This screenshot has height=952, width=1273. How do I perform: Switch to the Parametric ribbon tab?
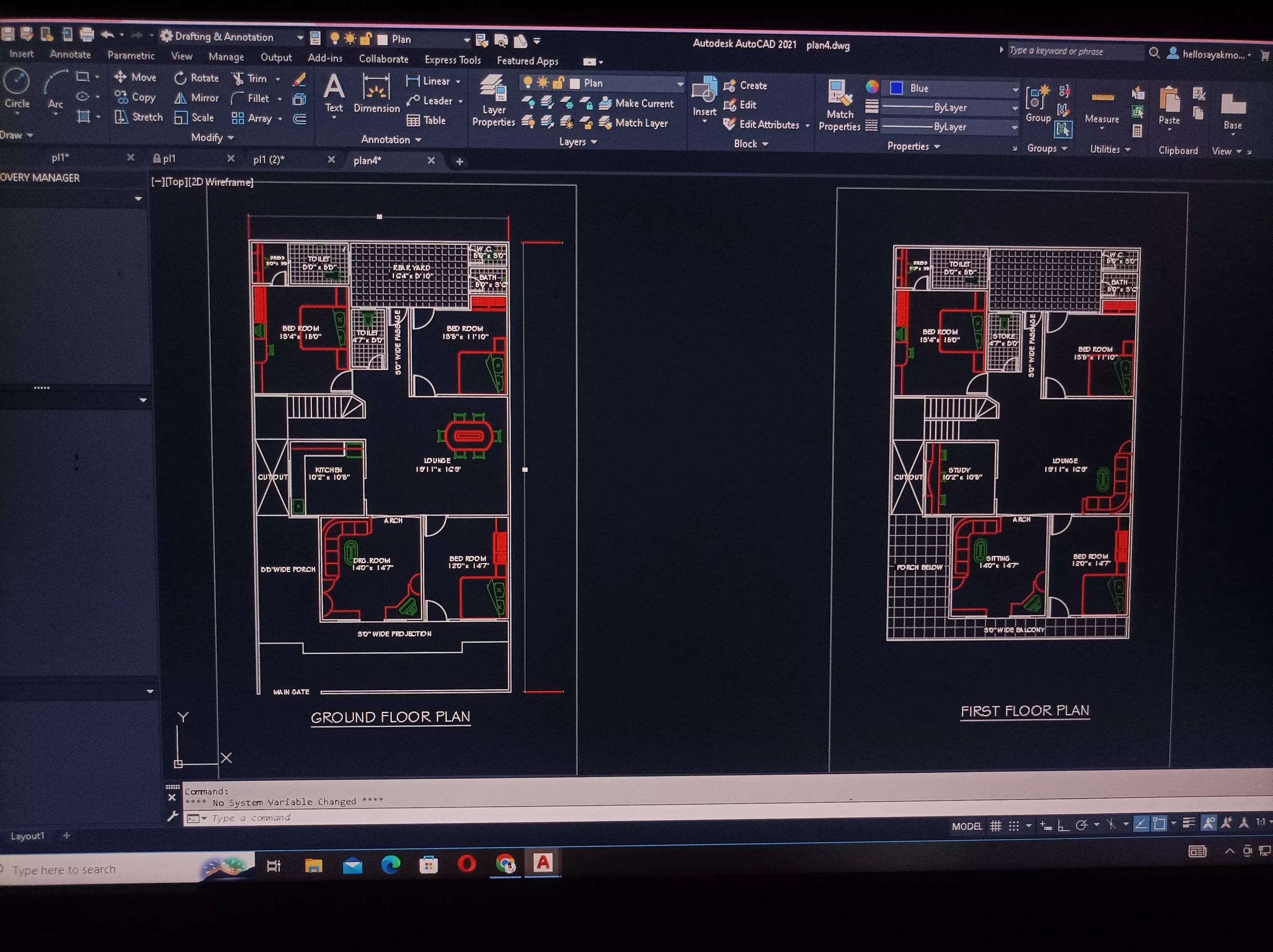(x=131, y=55)
